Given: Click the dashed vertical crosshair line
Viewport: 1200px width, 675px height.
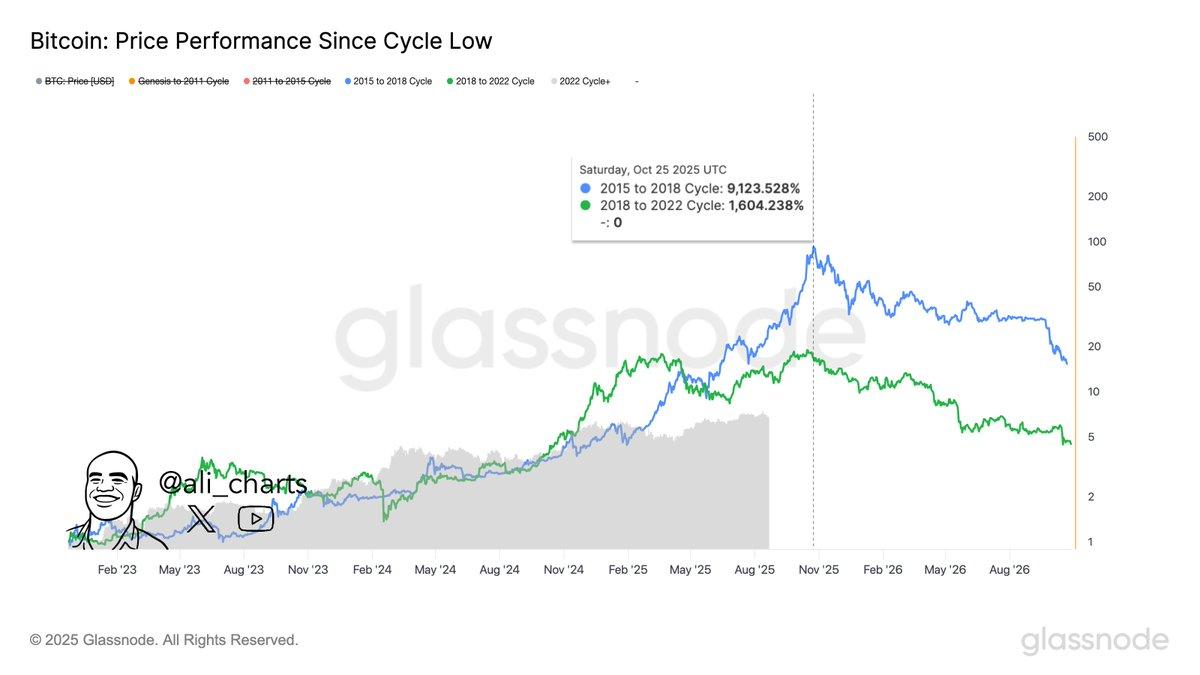Looking at the screenshot, I should tap(813, 320).
